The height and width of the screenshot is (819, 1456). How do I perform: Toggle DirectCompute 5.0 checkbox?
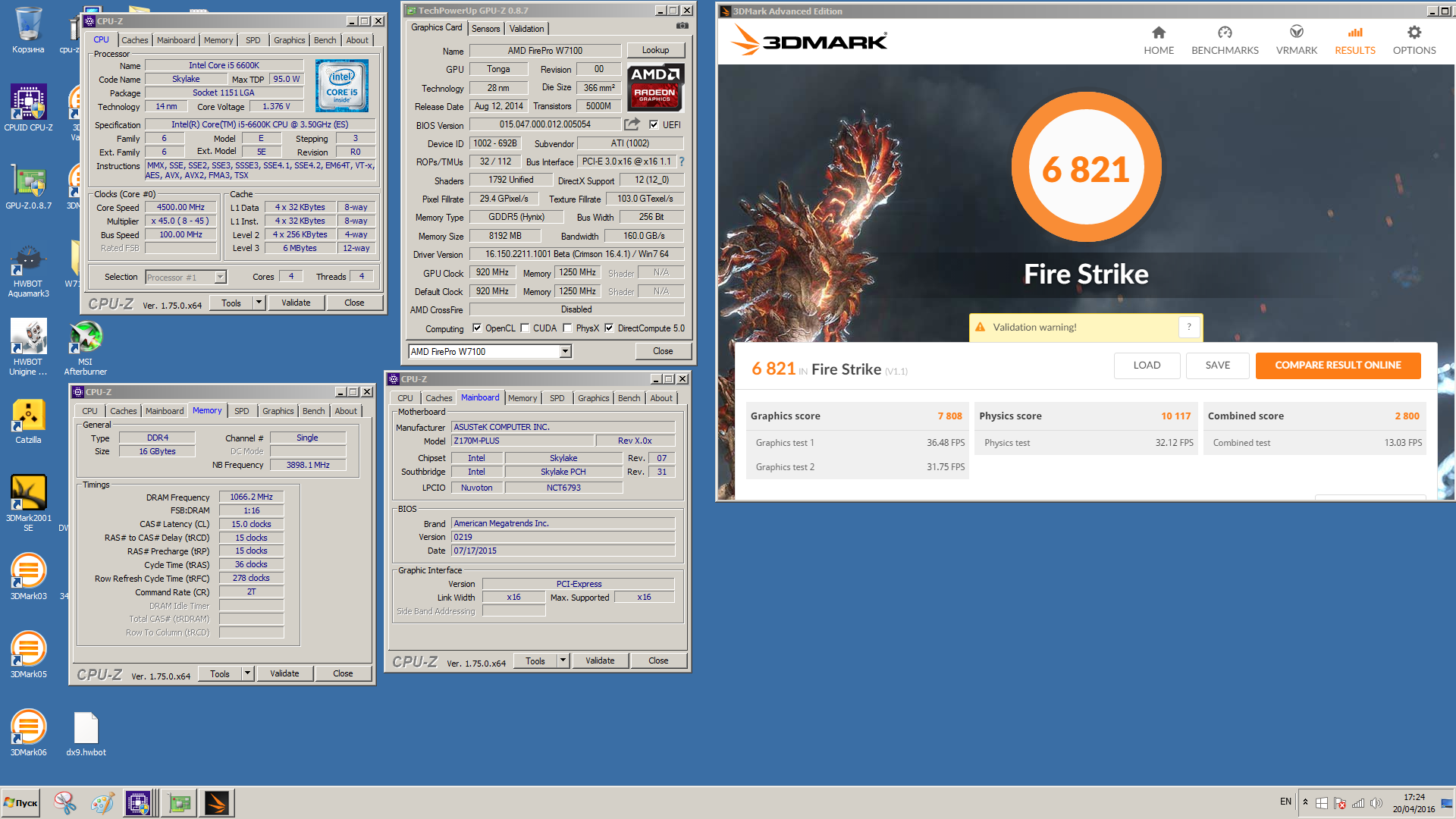click(x=609, y=328)
